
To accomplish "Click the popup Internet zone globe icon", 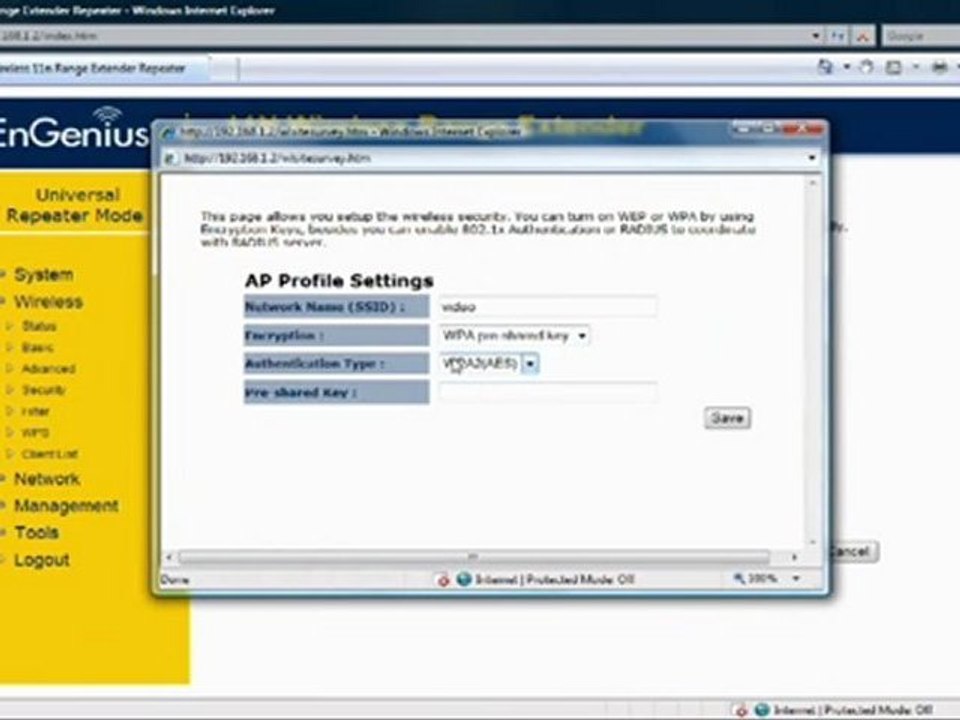I will pyautogui.click(x=464, y=579).
